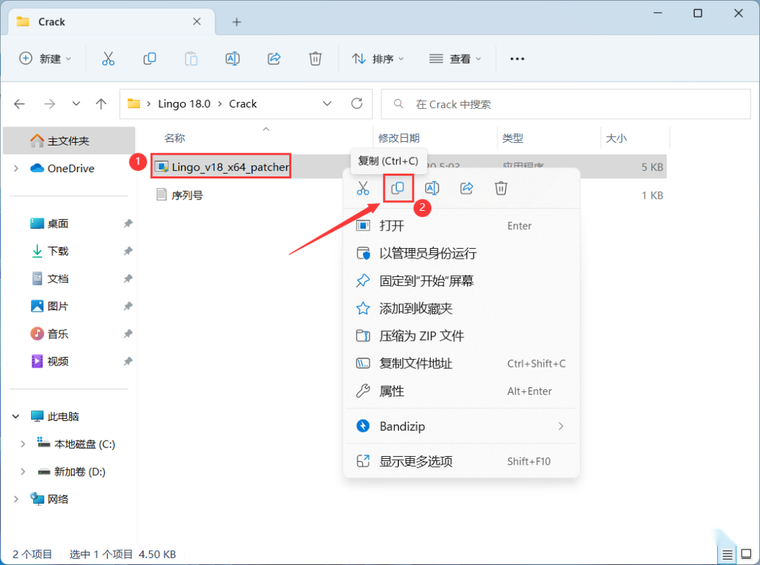Click the Rename icon in context menu
760x565 pixels.
[432, 188]
